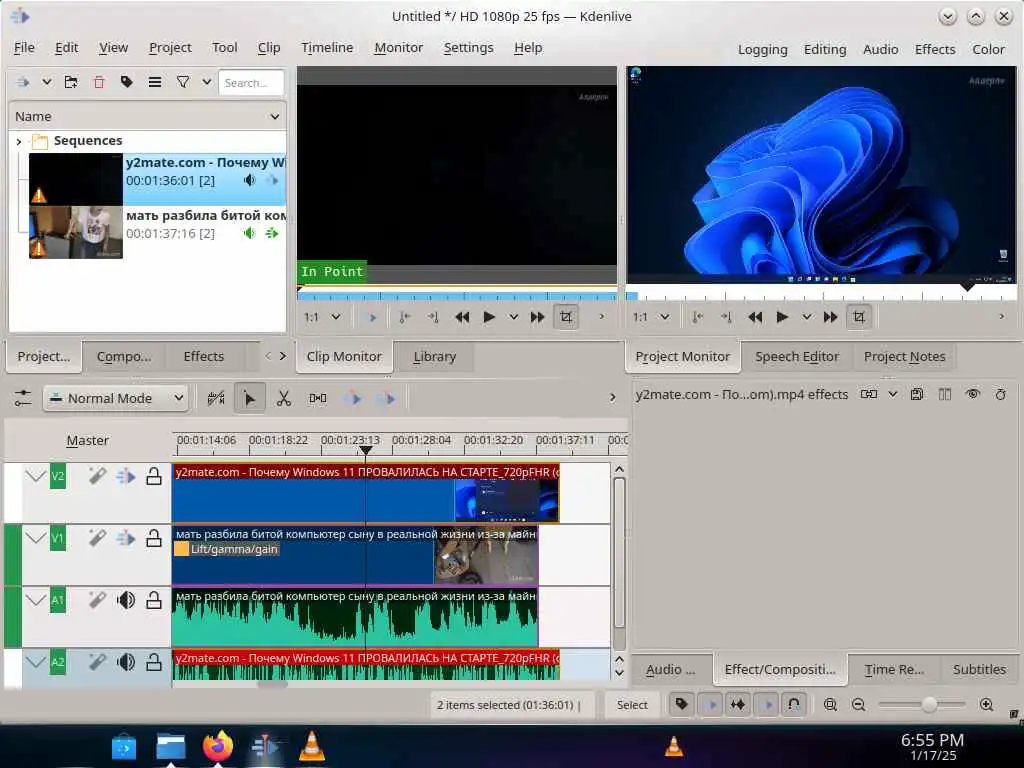Click the red Delete Clip icon

[99, 82]
